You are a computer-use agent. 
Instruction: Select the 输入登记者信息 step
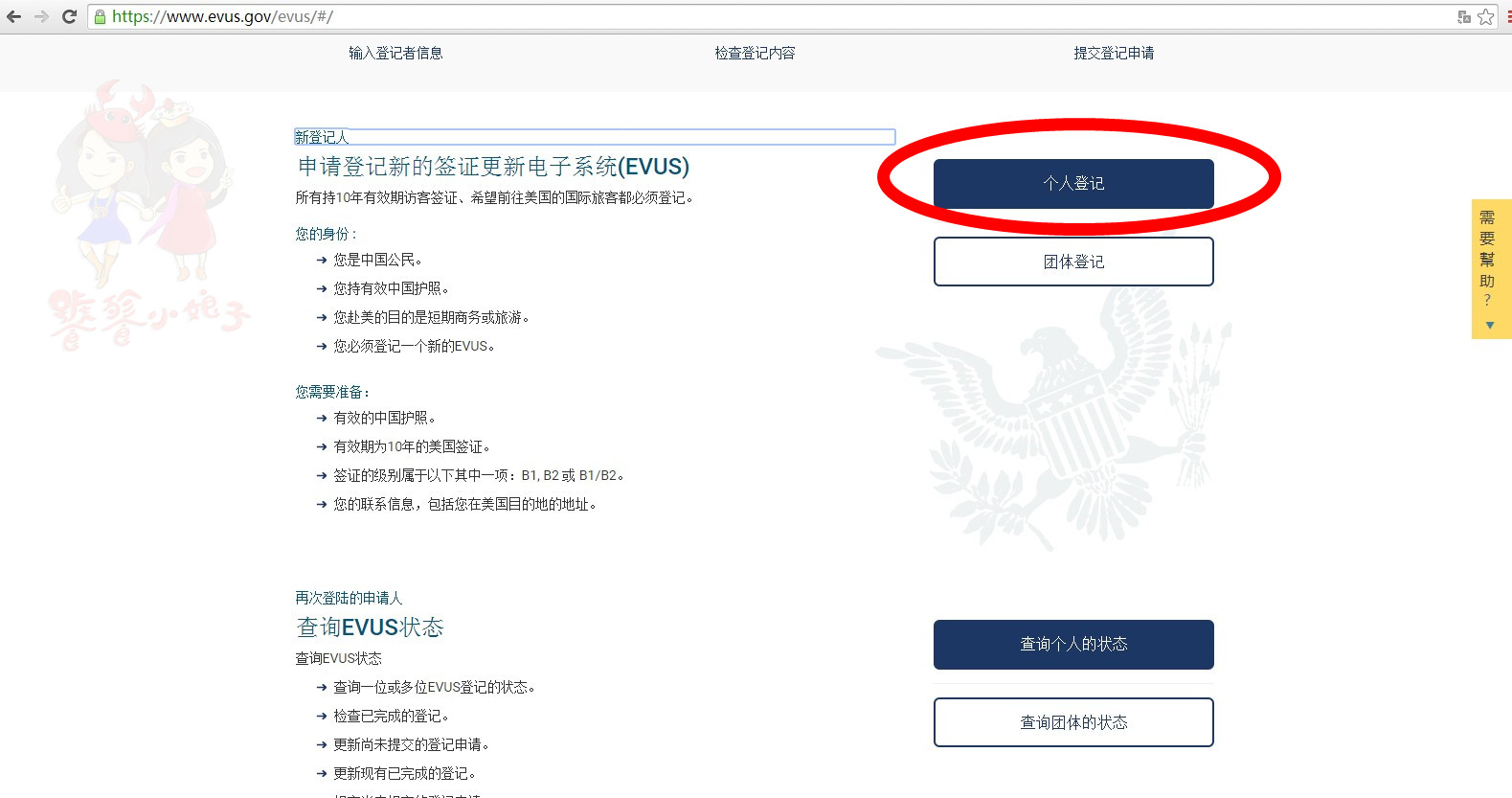[395, 53]
